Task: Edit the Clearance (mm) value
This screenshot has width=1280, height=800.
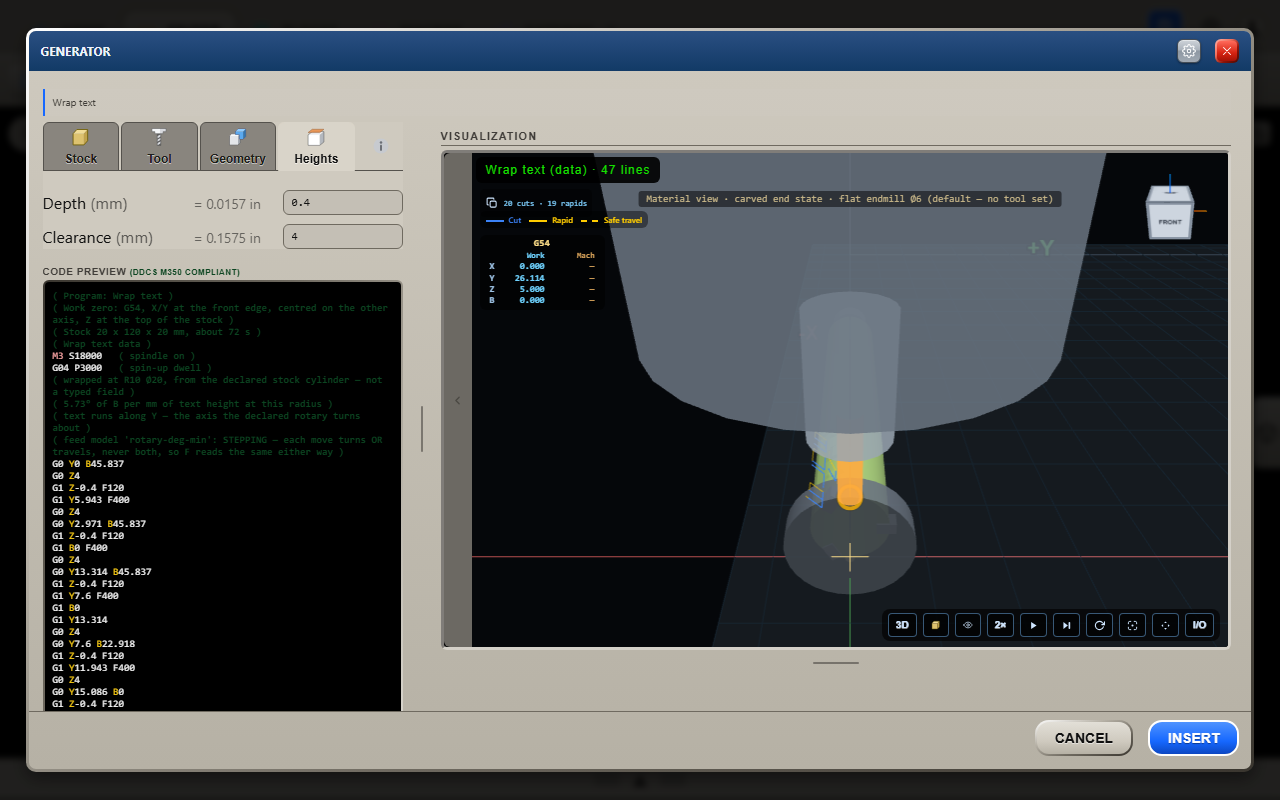Action: 343,237
